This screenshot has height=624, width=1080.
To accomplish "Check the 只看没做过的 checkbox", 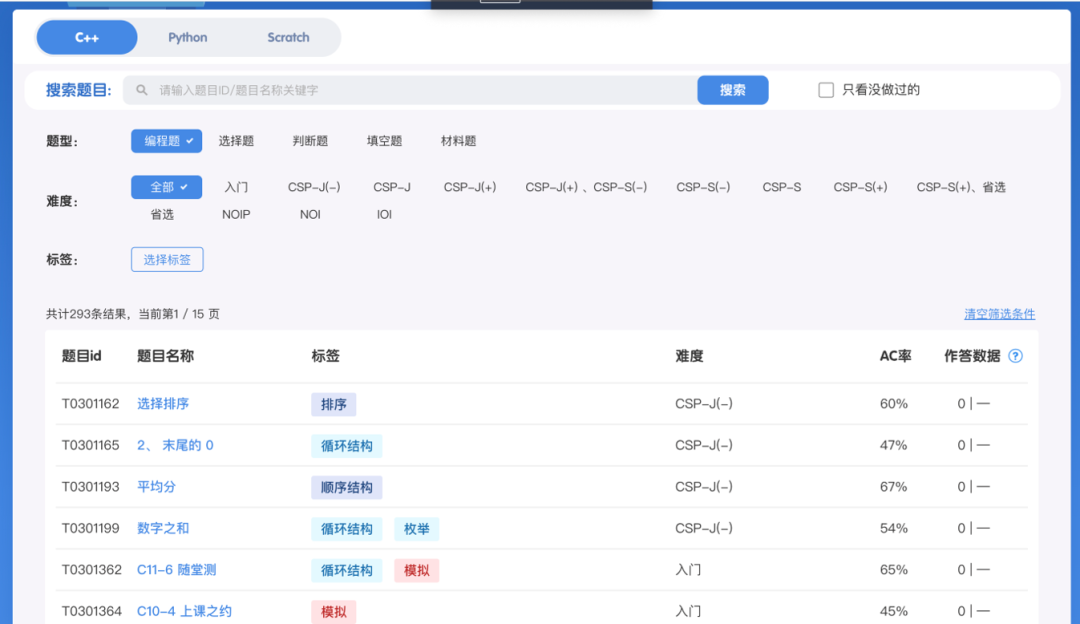I will [826, 90].
